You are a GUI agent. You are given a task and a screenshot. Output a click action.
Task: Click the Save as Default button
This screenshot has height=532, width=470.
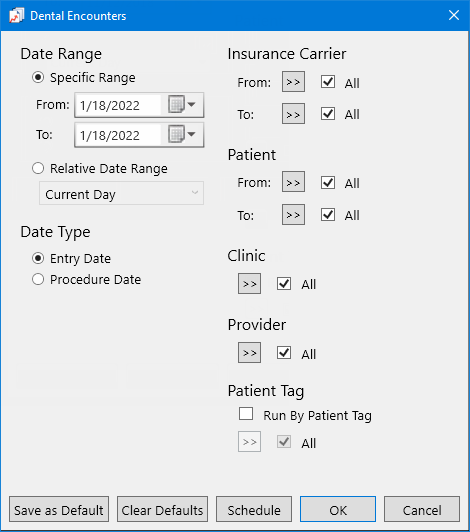click(x=59, y=509)
